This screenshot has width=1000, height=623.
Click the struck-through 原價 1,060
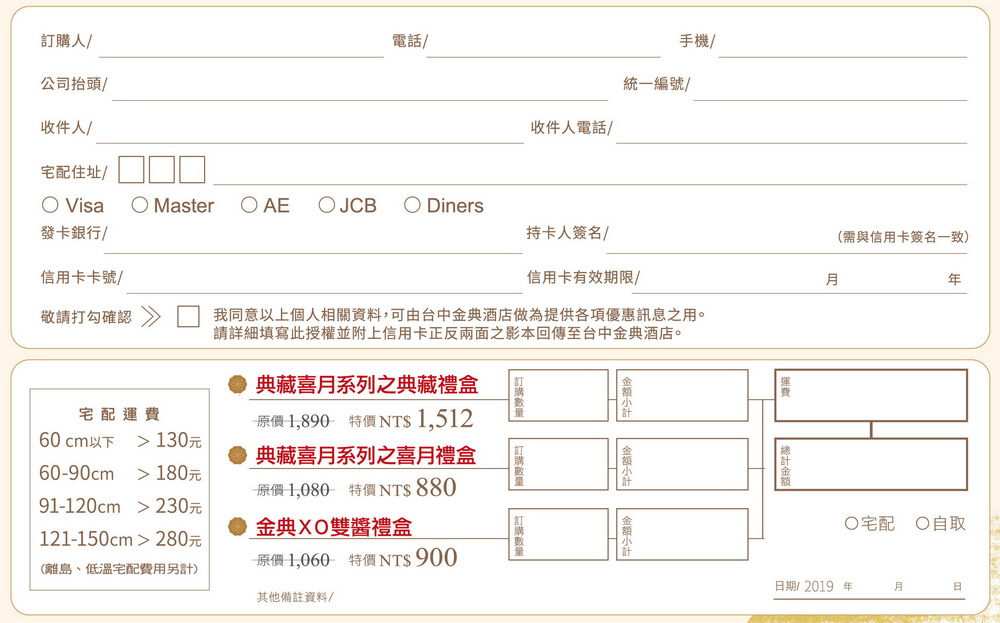coord(293,560)
